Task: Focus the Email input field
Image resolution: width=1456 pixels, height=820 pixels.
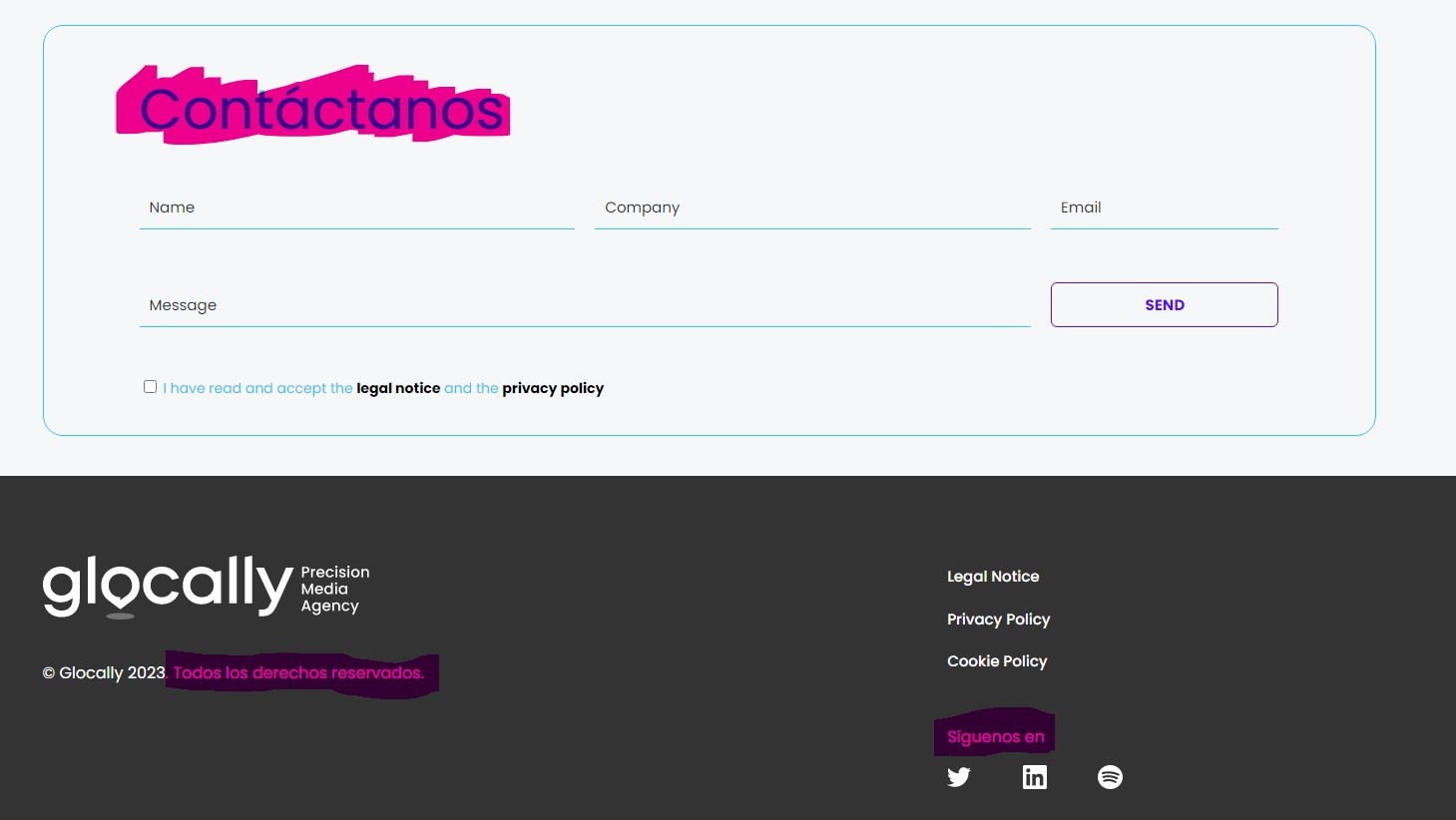Action: [1165, 207]
